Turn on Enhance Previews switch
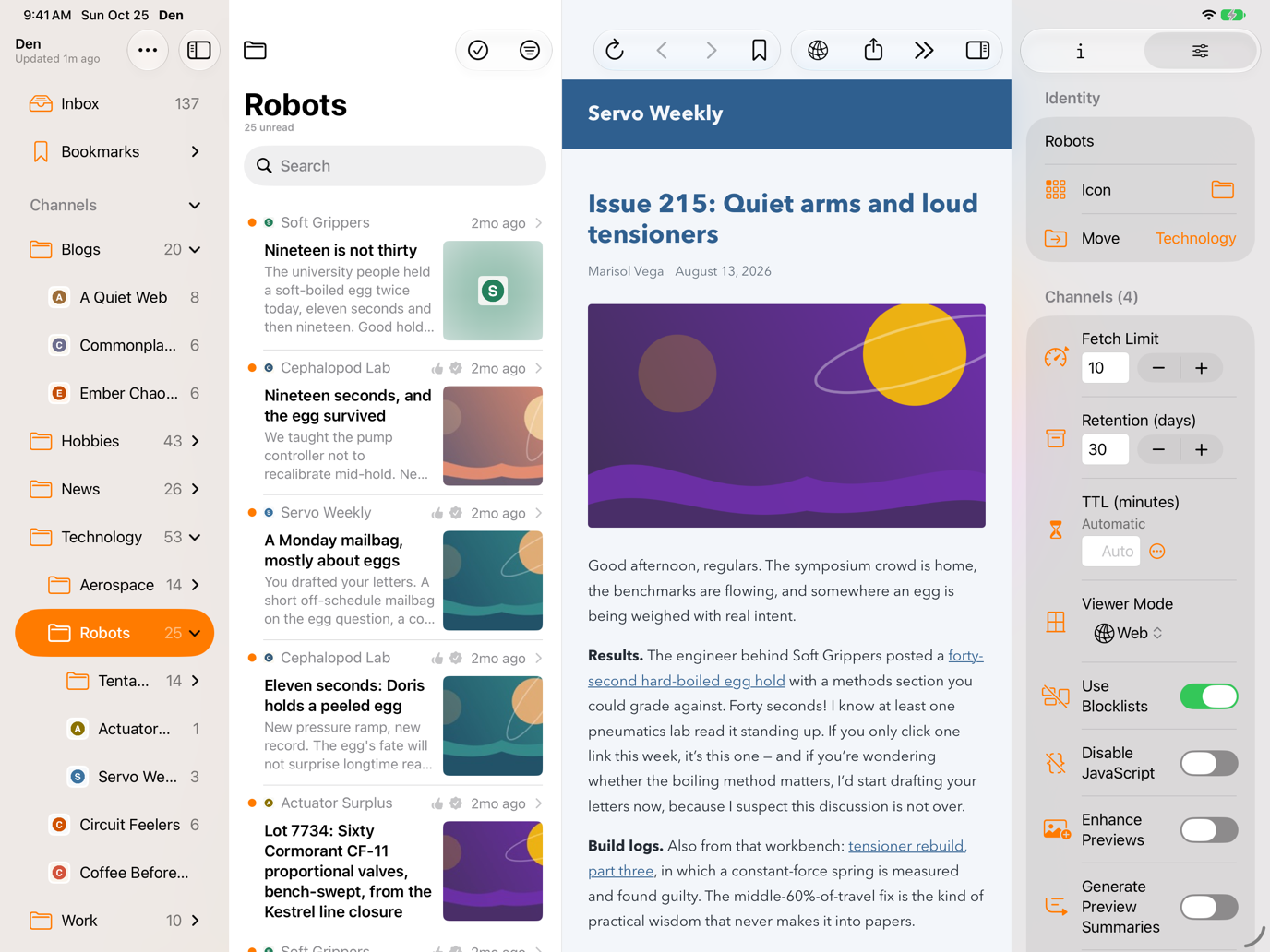 pyautogui.click(x=1208, y=830)
